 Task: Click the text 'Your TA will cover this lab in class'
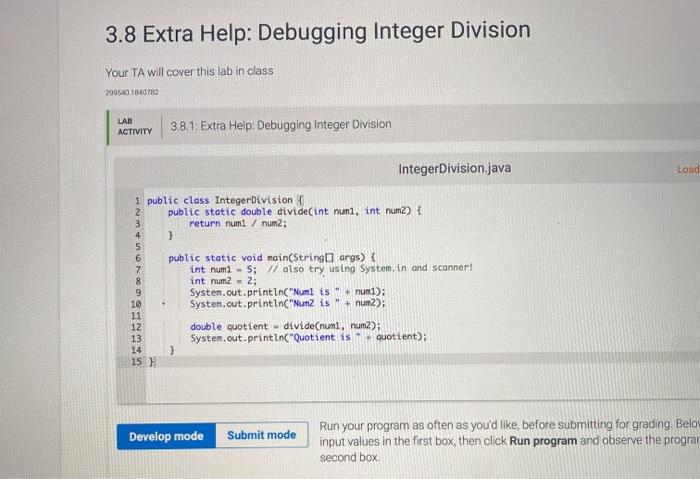click(189, 71)
